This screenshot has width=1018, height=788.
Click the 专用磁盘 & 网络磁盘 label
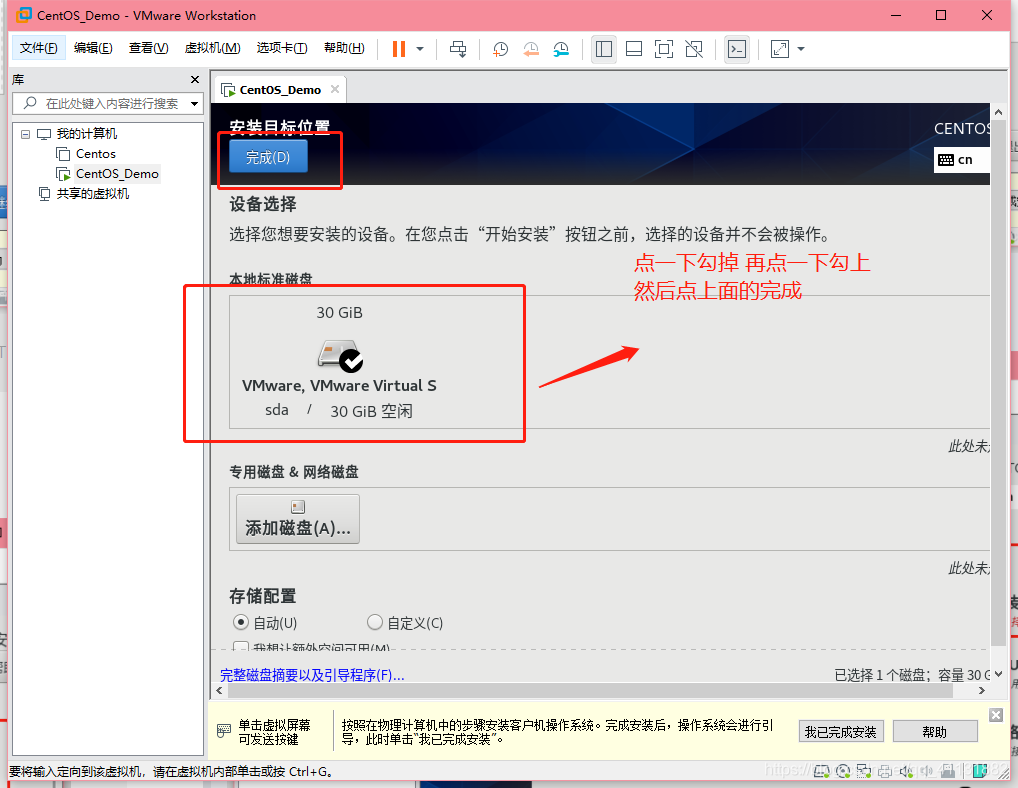coord(293,472)
